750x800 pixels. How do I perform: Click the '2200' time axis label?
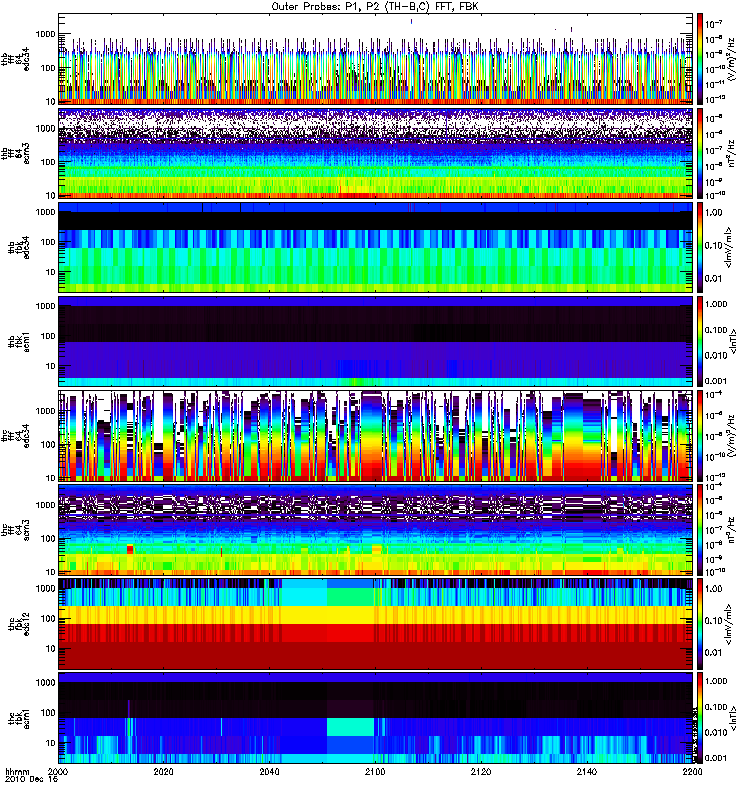pyautogui.click(x=692, y=771)
